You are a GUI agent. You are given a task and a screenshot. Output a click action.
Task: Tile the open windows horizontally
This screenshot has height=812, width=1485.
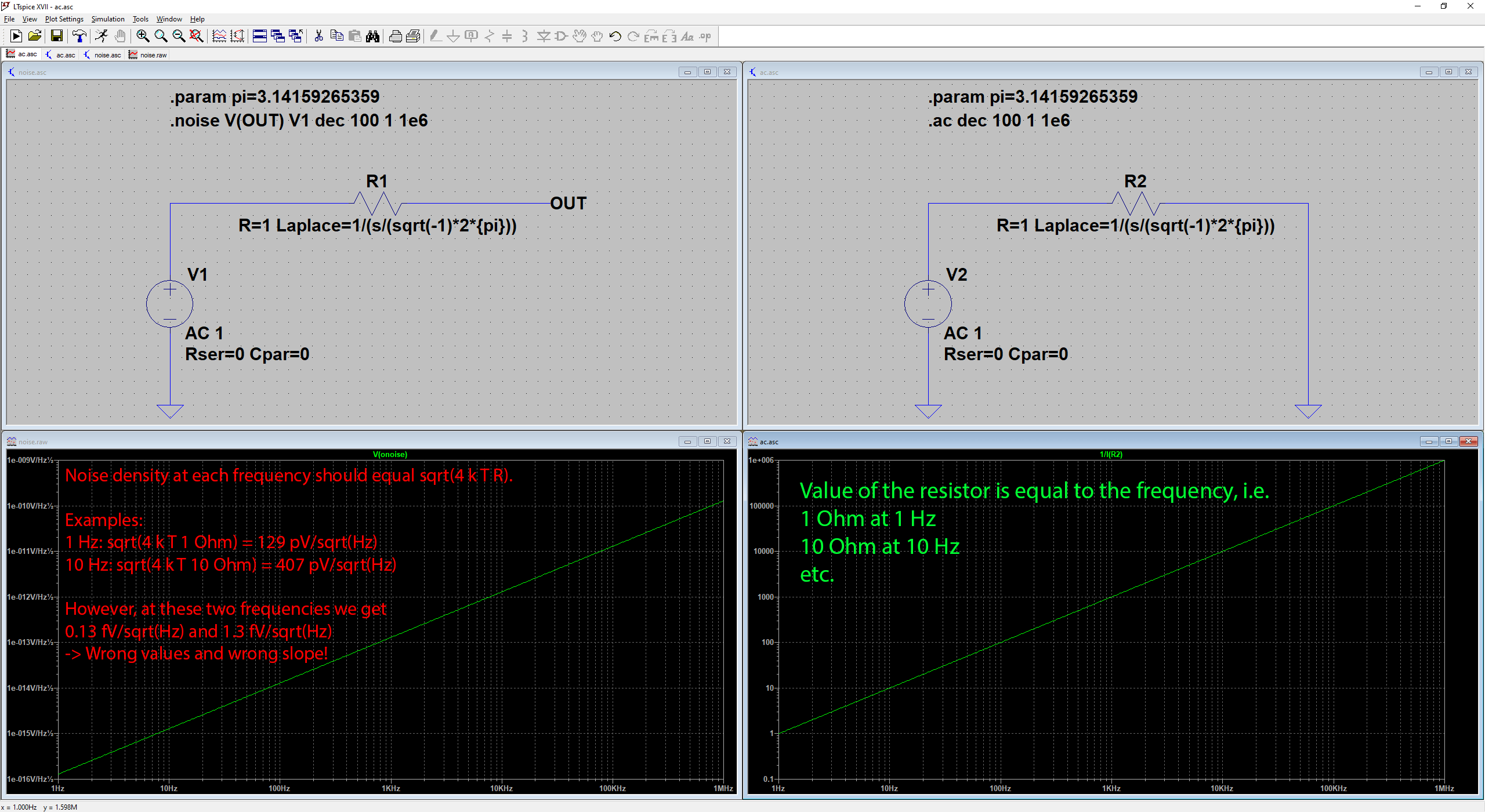(260, 36)
